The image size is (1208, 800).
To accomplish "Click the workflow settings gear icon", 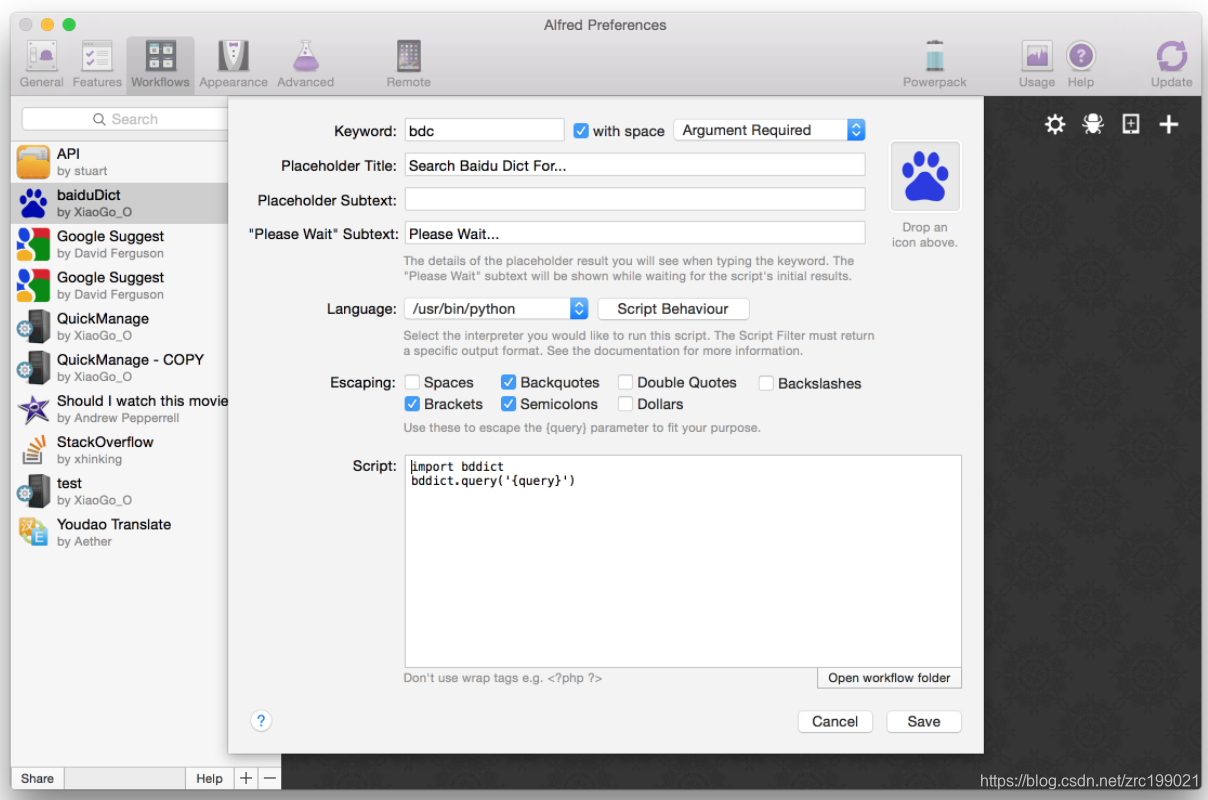I will pyautogui.click(x=1055, y=124).
